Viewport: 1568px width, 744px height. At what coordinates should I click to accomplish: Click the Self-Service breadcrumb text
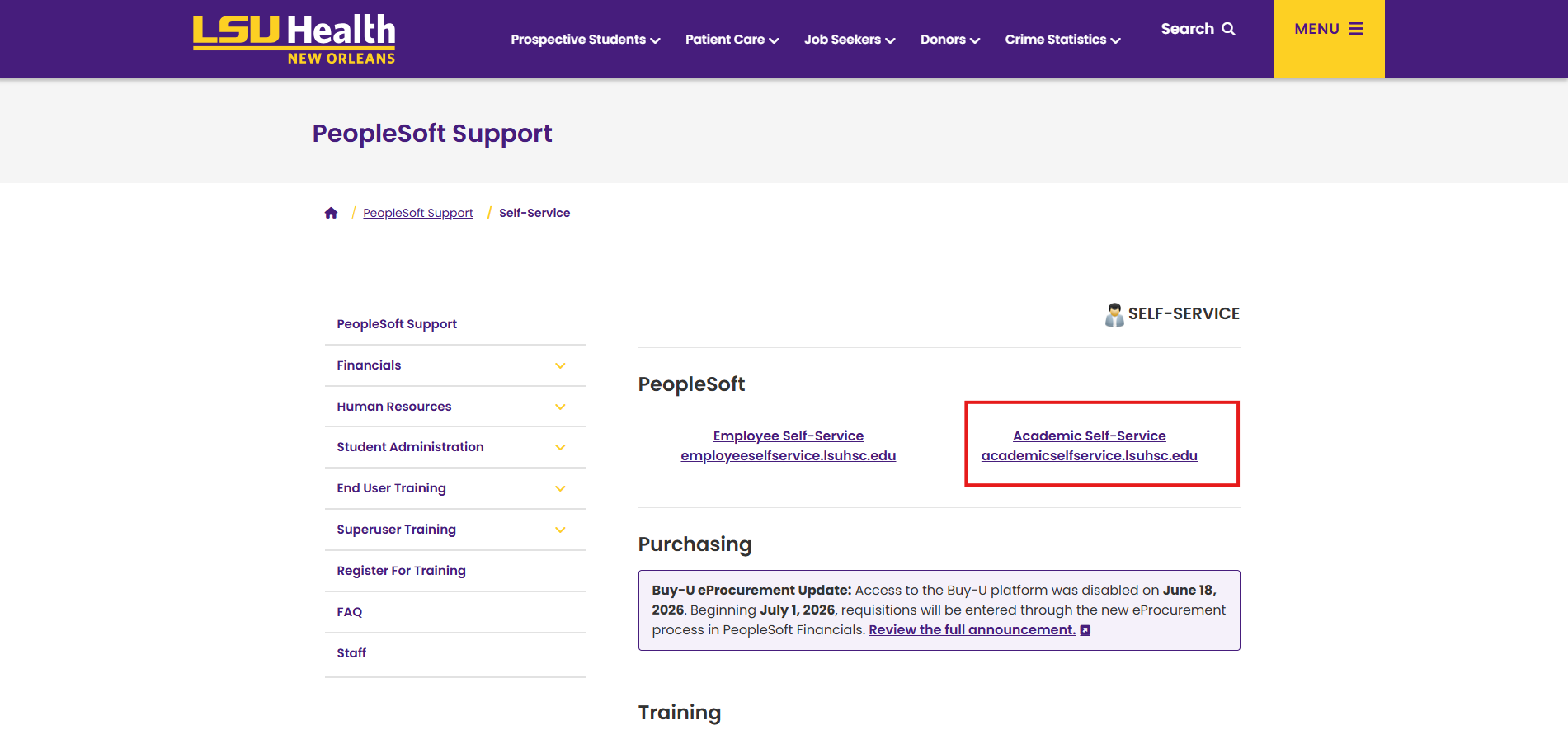pyautogui.click(x=534, y=213)
